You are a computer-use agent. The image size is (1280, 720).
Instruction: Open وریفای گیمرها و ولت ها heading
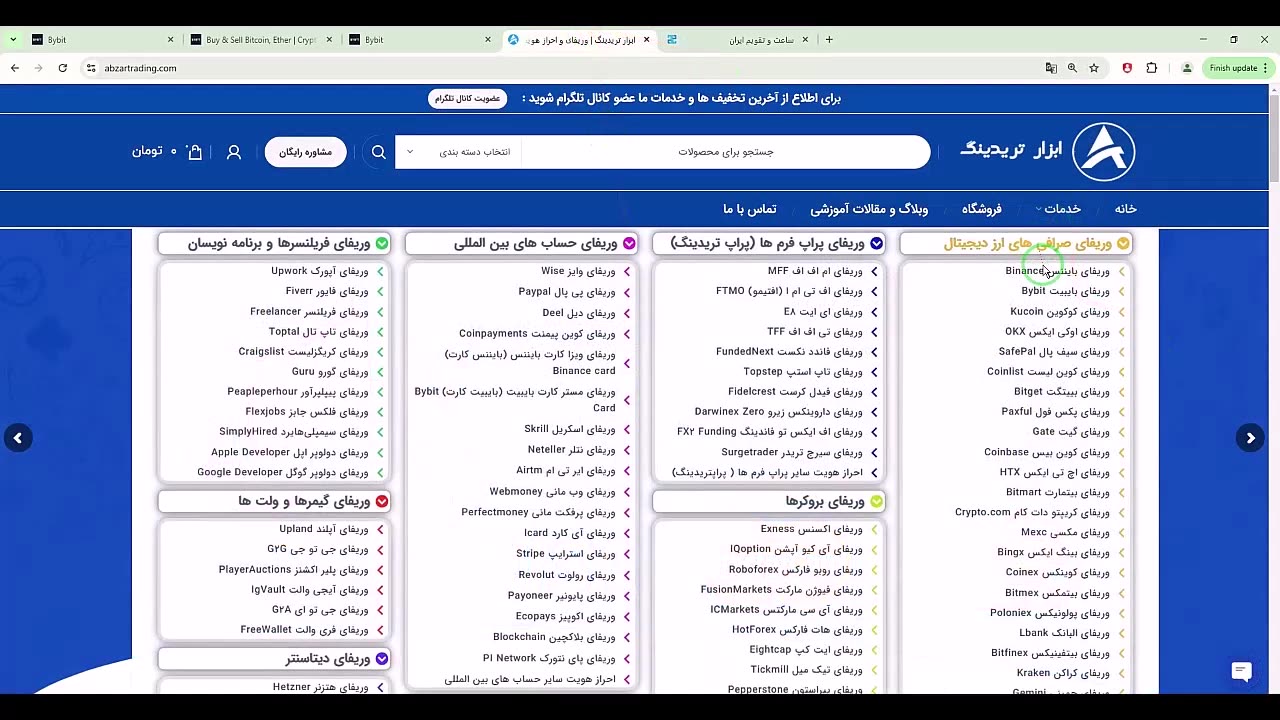pos(274,501)
